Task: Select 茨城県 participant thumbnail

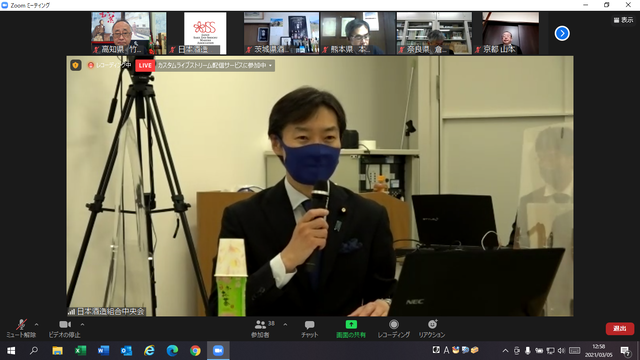Action: 281,33
